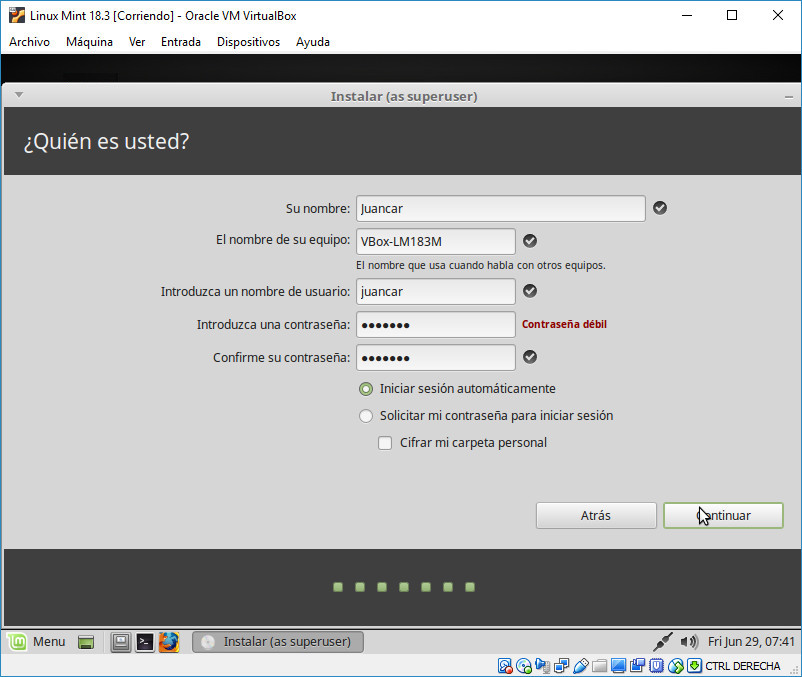This screenshot has height=677, width=802.
Task: Click the VirtualBox shared folders indicator
Action: [x=599, y=666]
